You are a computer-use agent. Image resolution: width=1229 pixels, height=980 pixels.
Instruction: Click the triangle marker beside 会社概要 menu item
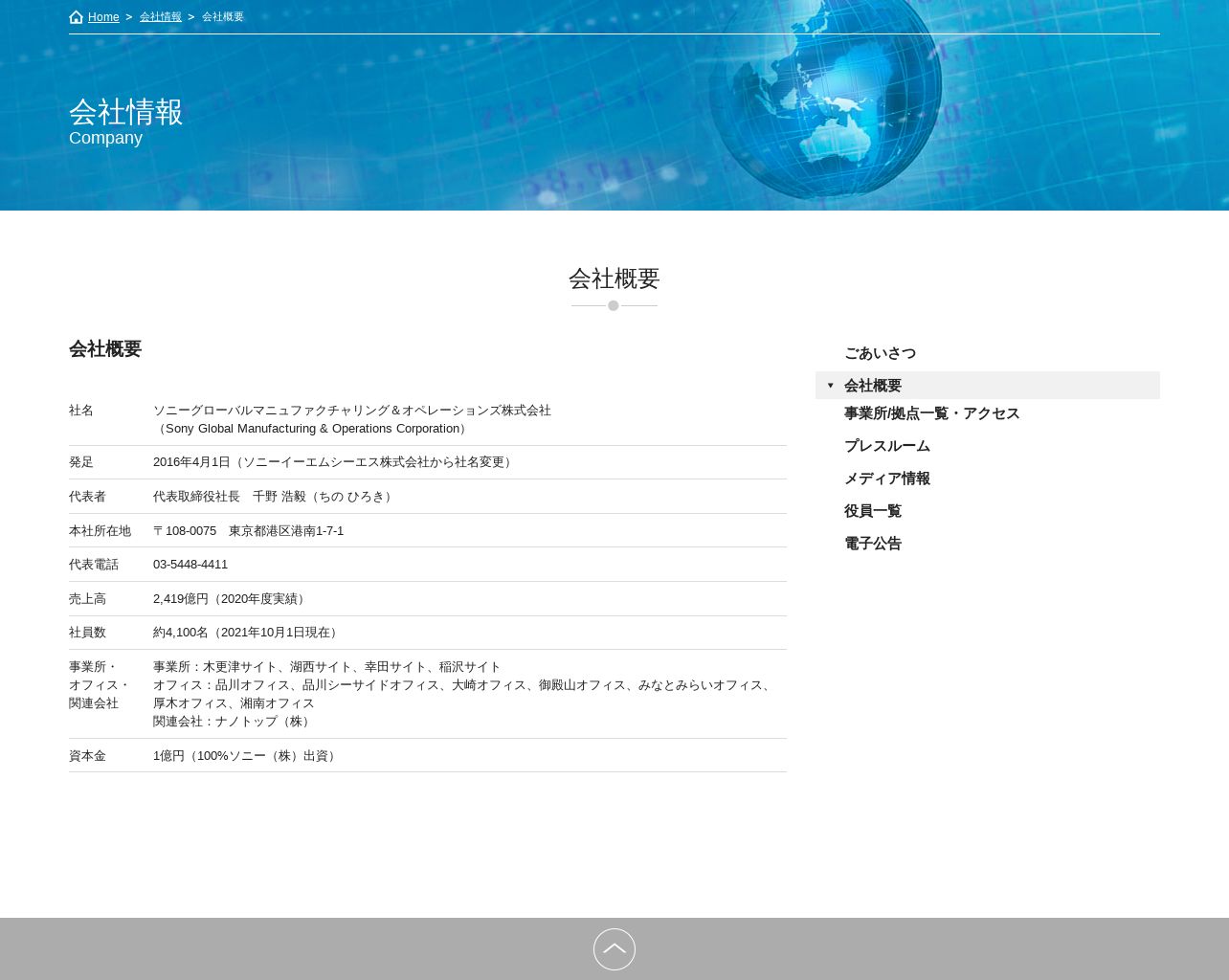[x=830, y=386]
